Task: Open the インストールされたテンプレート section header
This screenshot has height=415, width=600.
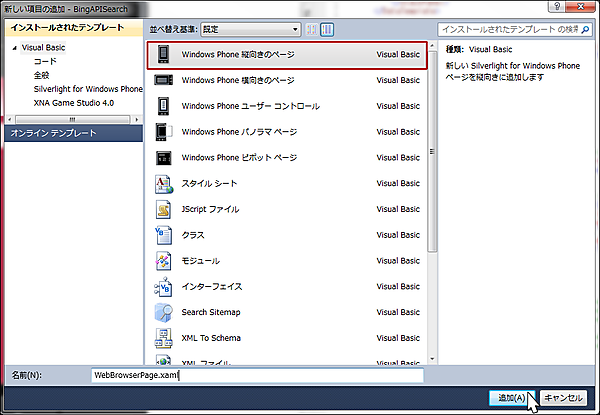Action: (74, 28)
